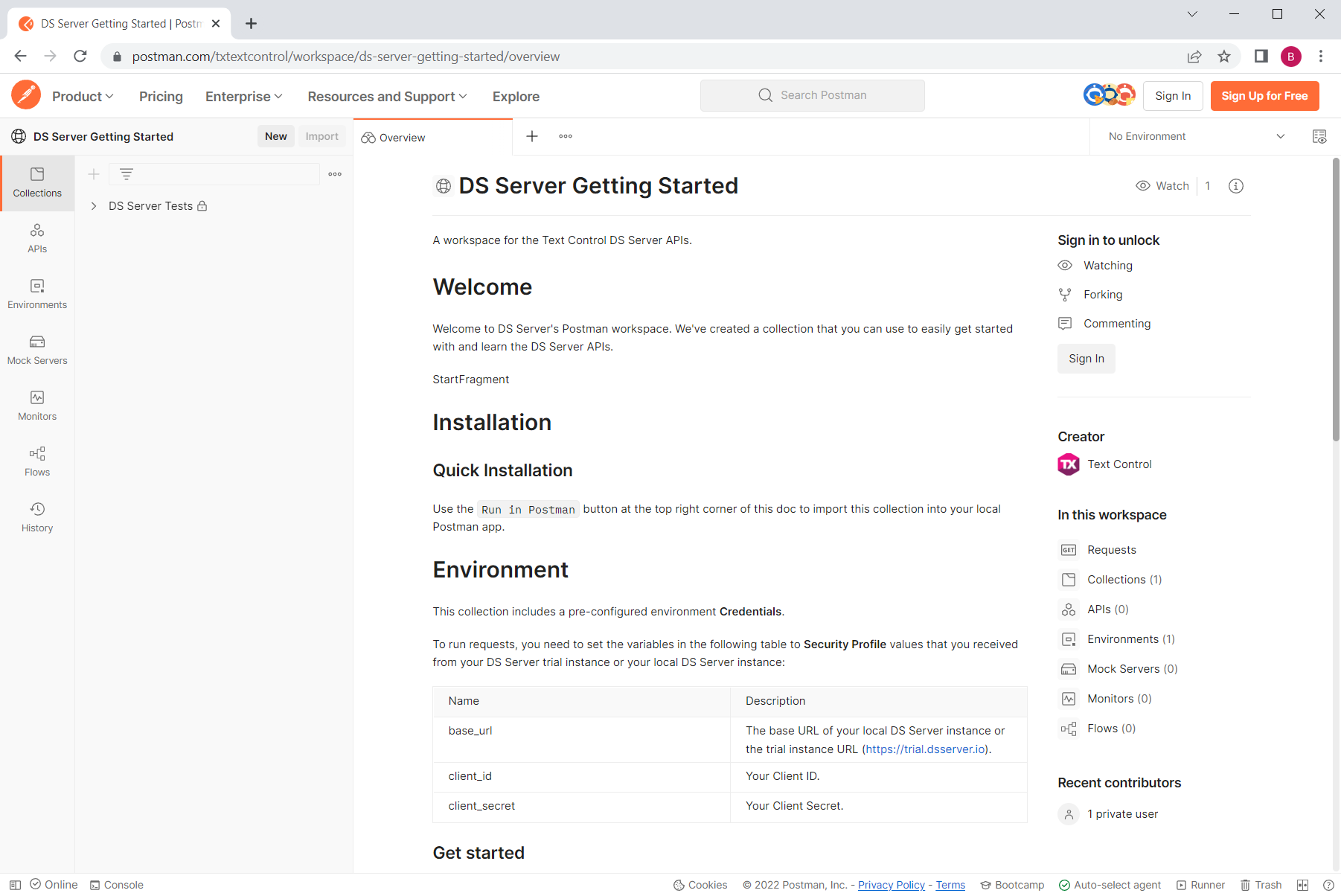Open workspace Collections (1) list
Screen dimensions: 1341x896
tap(1124, 580)
